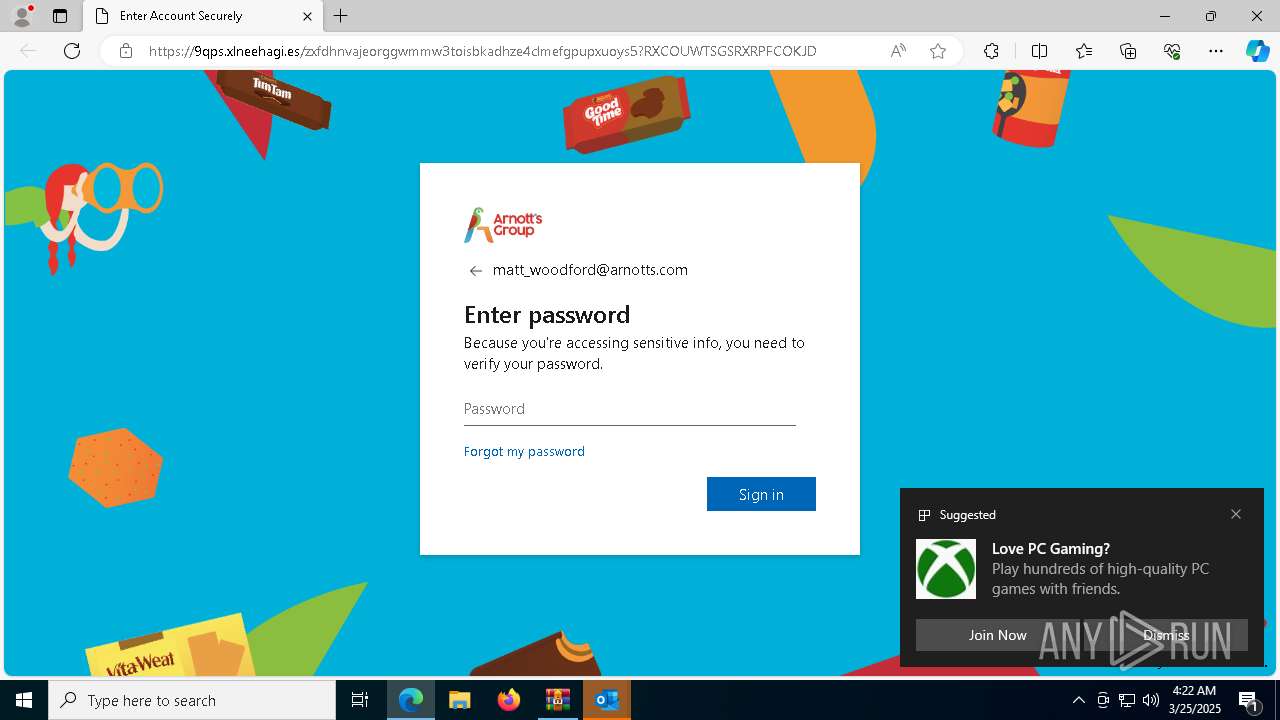
Task: Click the Arnott's Group logo
Action: tap(503, 225)
